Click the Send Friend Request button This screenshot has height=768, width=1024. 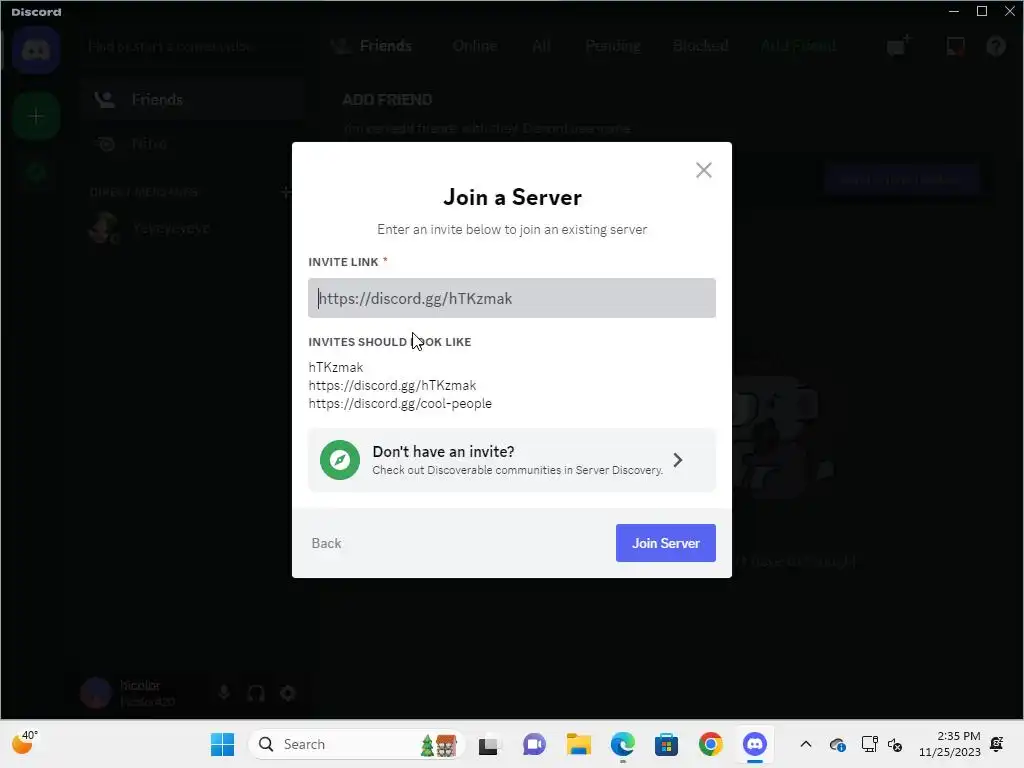(901, 179)
